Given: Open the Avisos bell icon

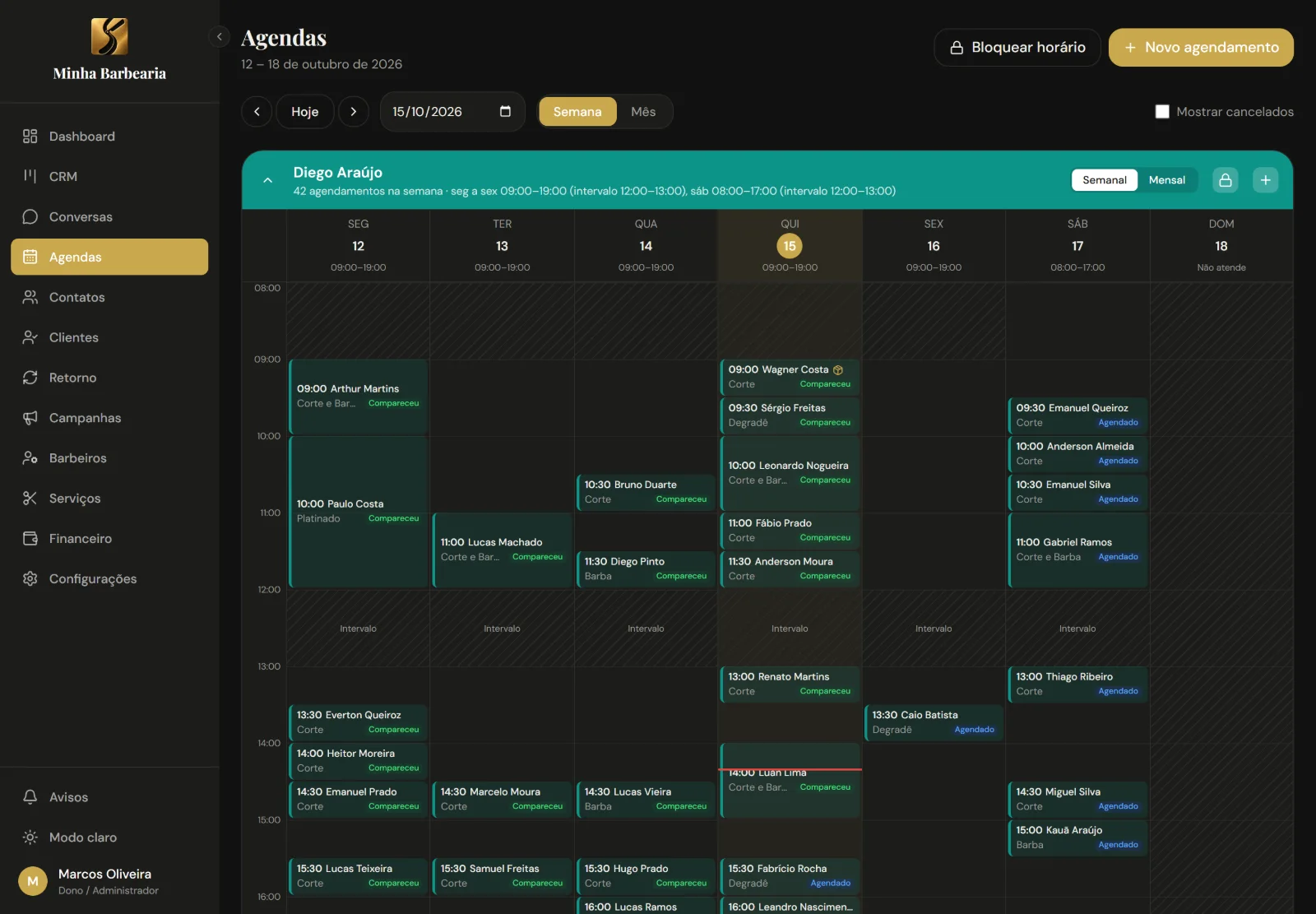Looking at the screenshot, I should pyautogui.click(x=30, y=798).
